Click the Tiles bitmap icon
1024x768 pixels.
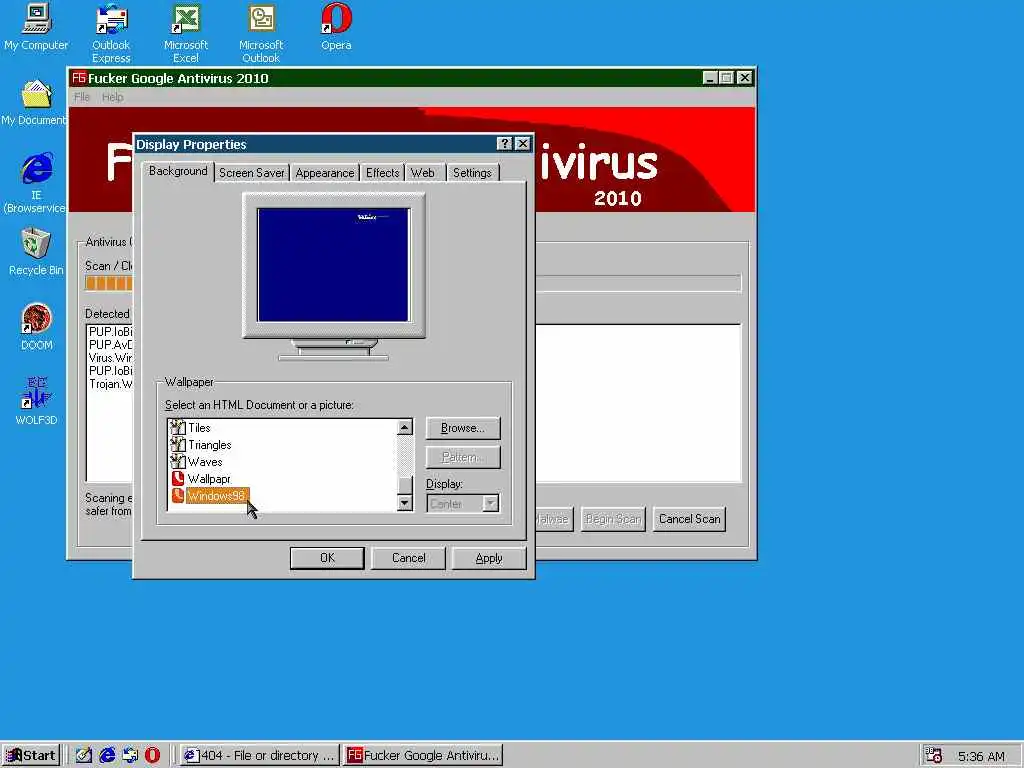pos(178,428)
